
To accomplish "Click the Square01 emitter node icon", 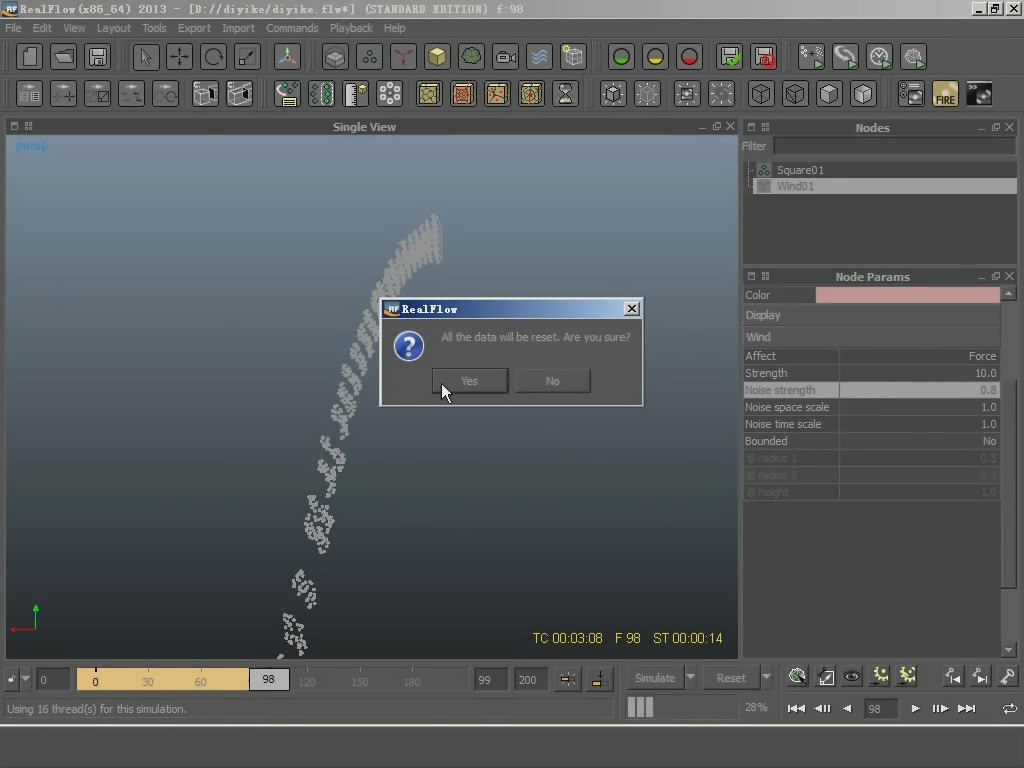I will (763, 170).
